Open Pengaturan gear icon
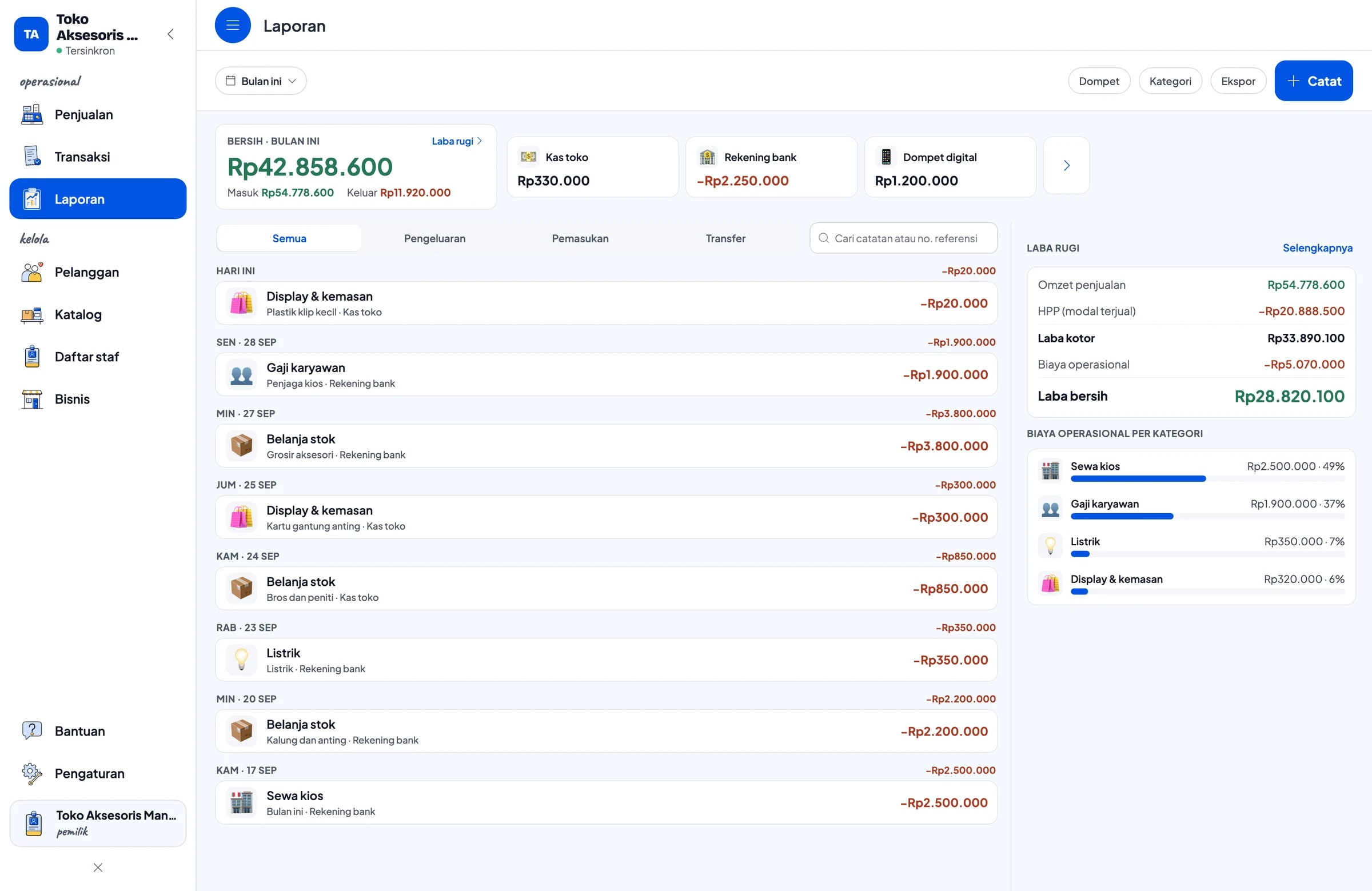This screenshot has width=1372, height=891. tap(32, 773)
